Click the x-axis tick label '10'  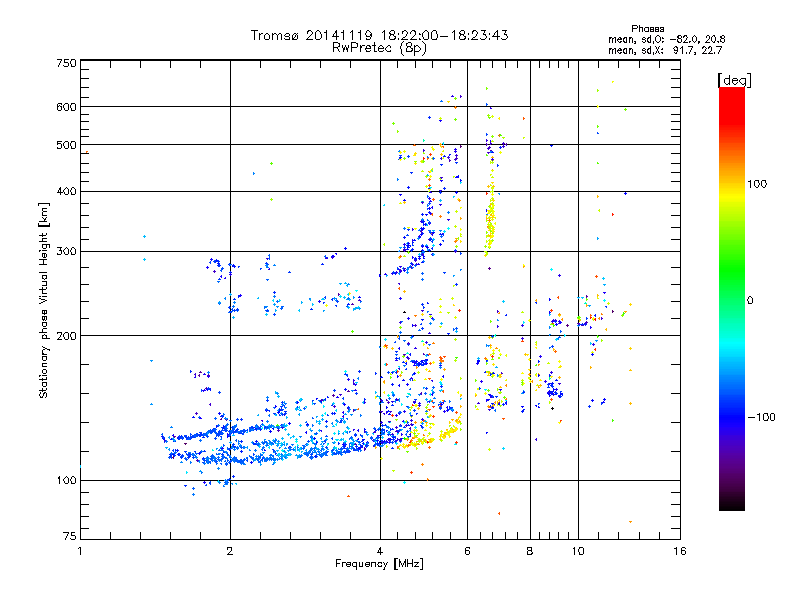coord(578,551)
